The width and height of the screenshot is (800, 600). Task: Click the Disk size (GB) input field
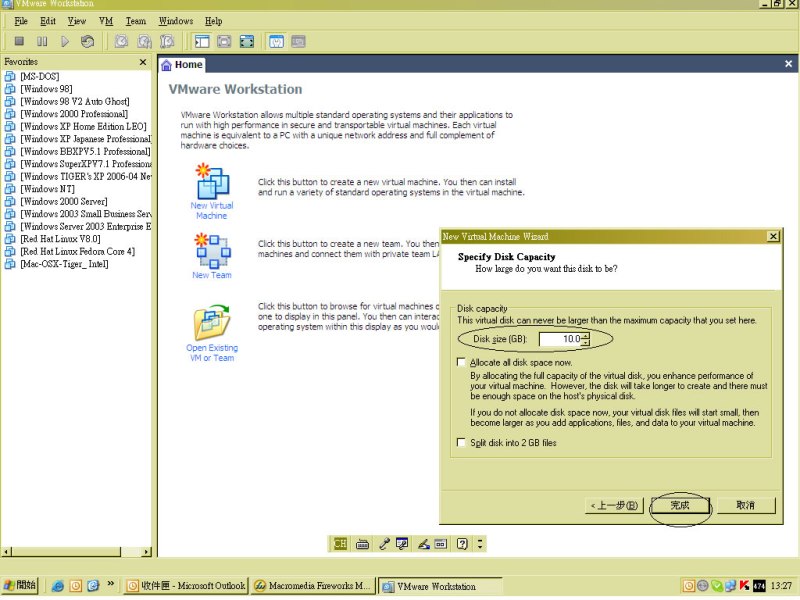(561, 339)
